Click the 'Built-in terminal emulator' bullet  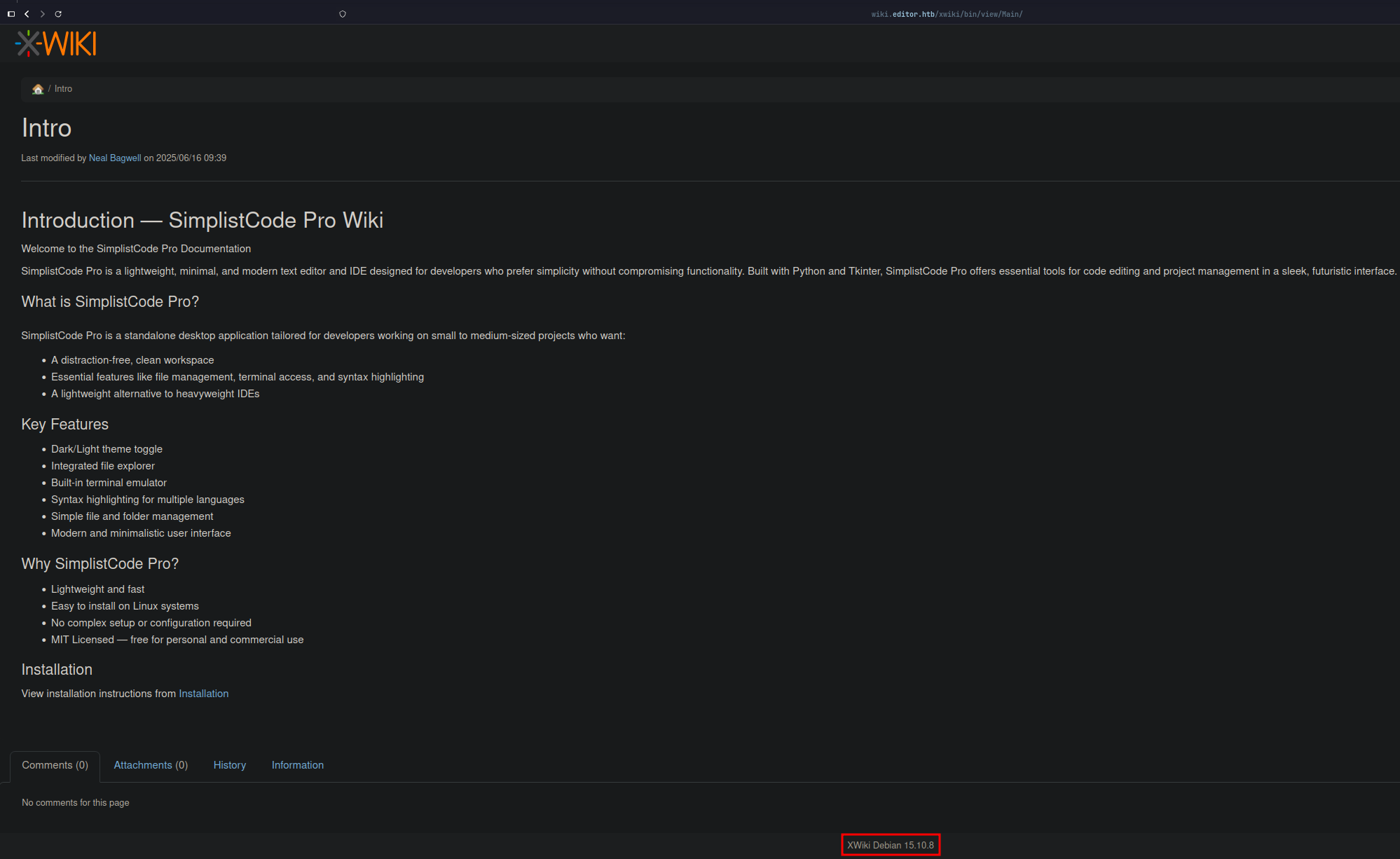coord(109,483)
